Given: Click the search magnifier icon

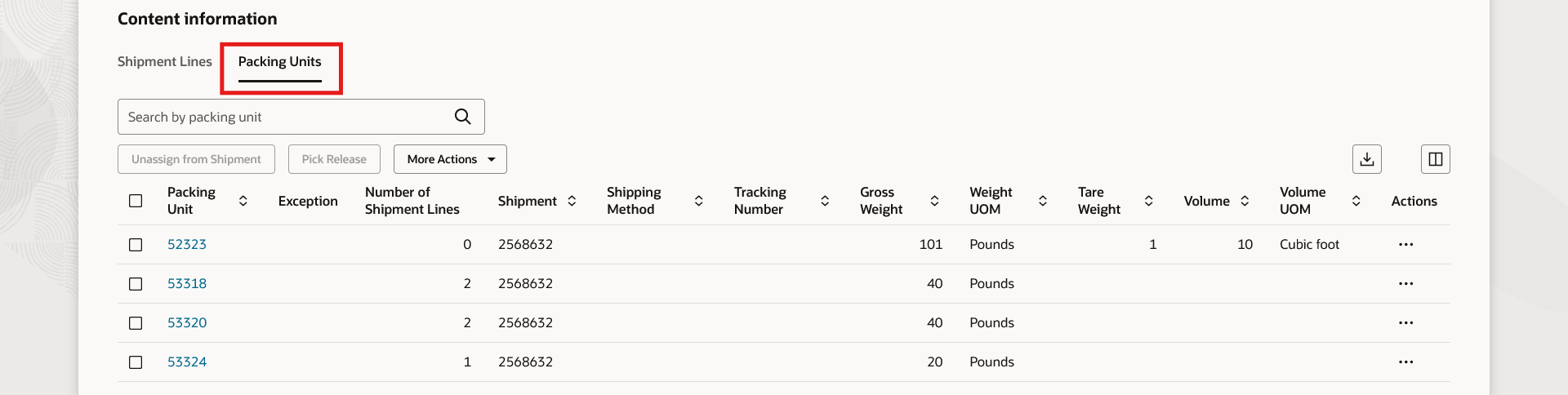Looking at the screenshot, I should click(x=462, y=117).
